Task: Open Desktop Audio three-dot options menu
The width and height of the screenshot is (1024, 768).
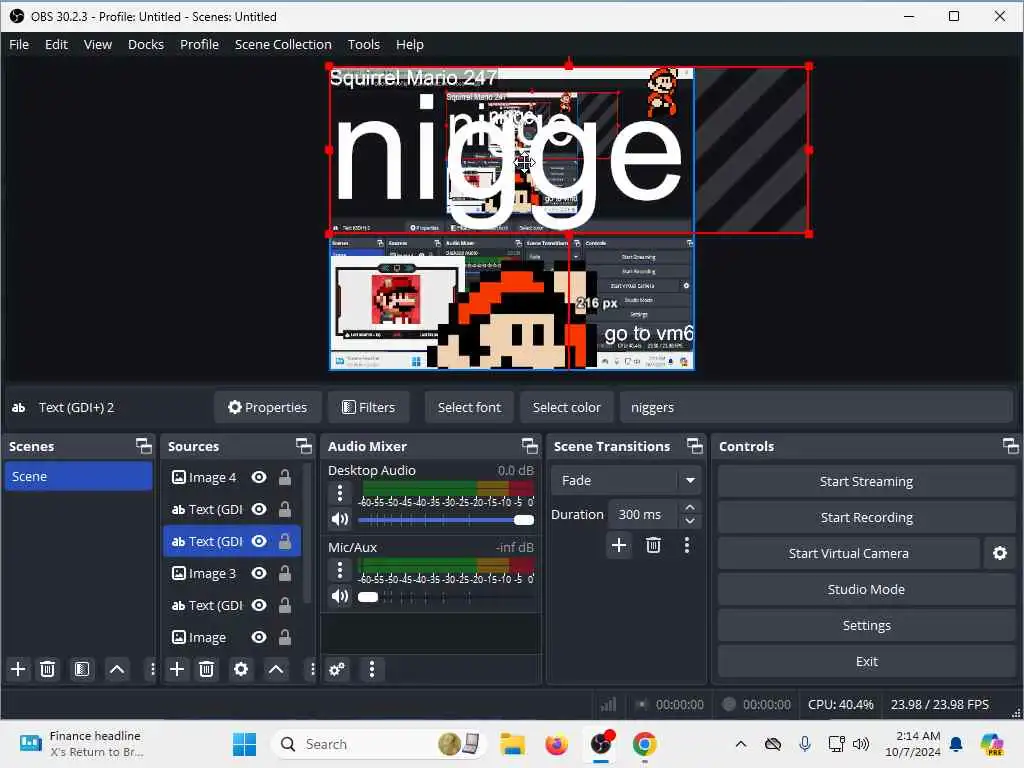Action: [x=340, y=493]
